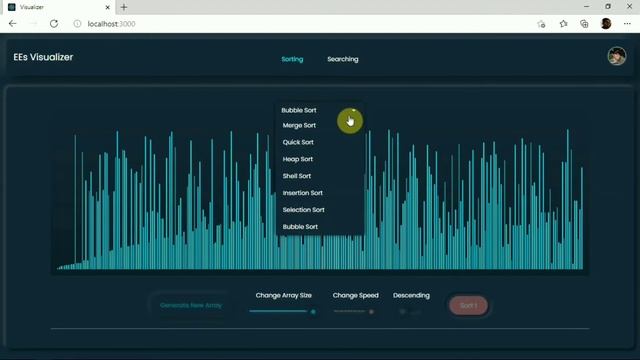The image size is (640, 360).
Task: View site information icon
Action: point(77,24)
